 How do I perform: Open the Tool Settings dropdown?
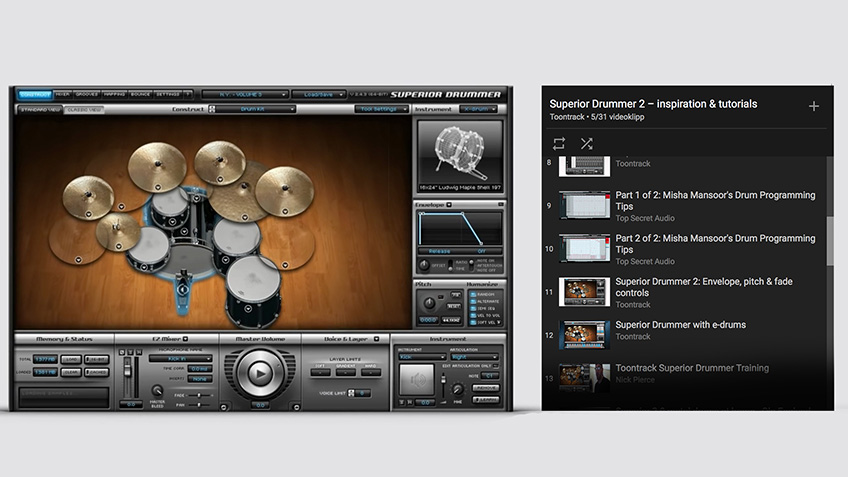(x=381, y=109)
